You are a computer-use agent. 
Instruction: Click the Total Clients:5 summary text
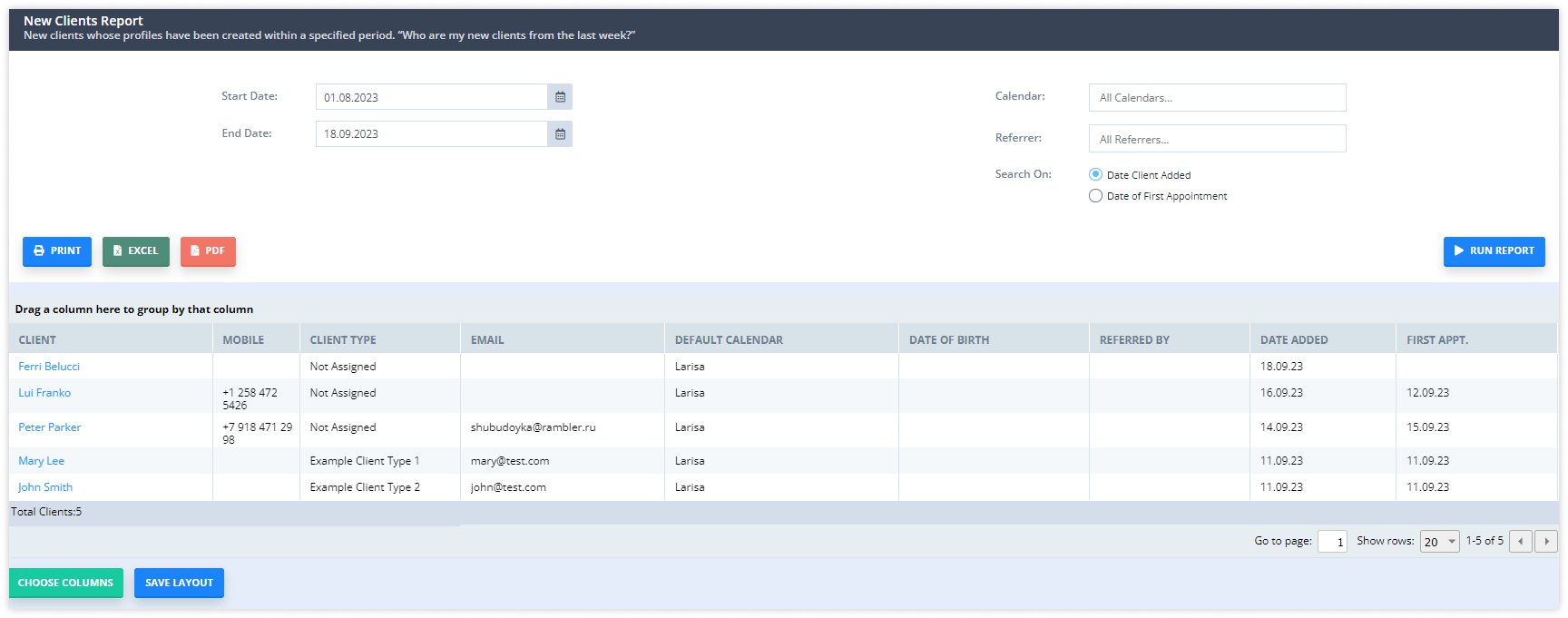[46, 512]
